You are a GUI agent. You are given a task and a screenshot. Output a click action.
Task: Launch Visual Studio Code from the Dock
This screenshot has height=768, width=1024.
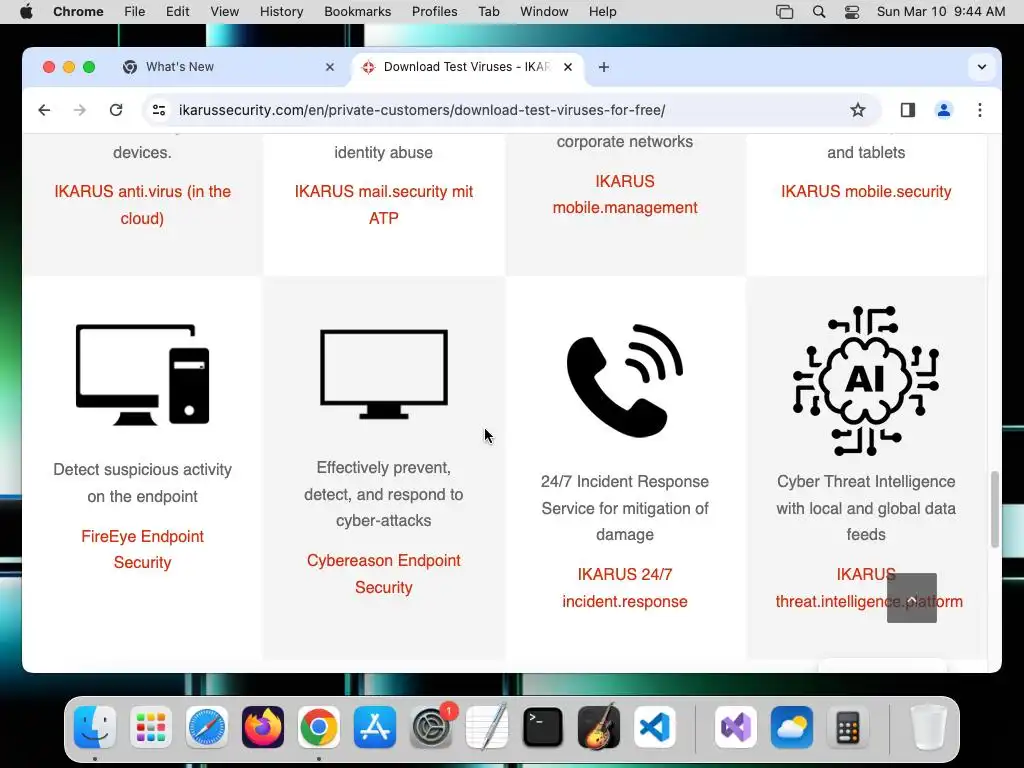coord(655,727)
